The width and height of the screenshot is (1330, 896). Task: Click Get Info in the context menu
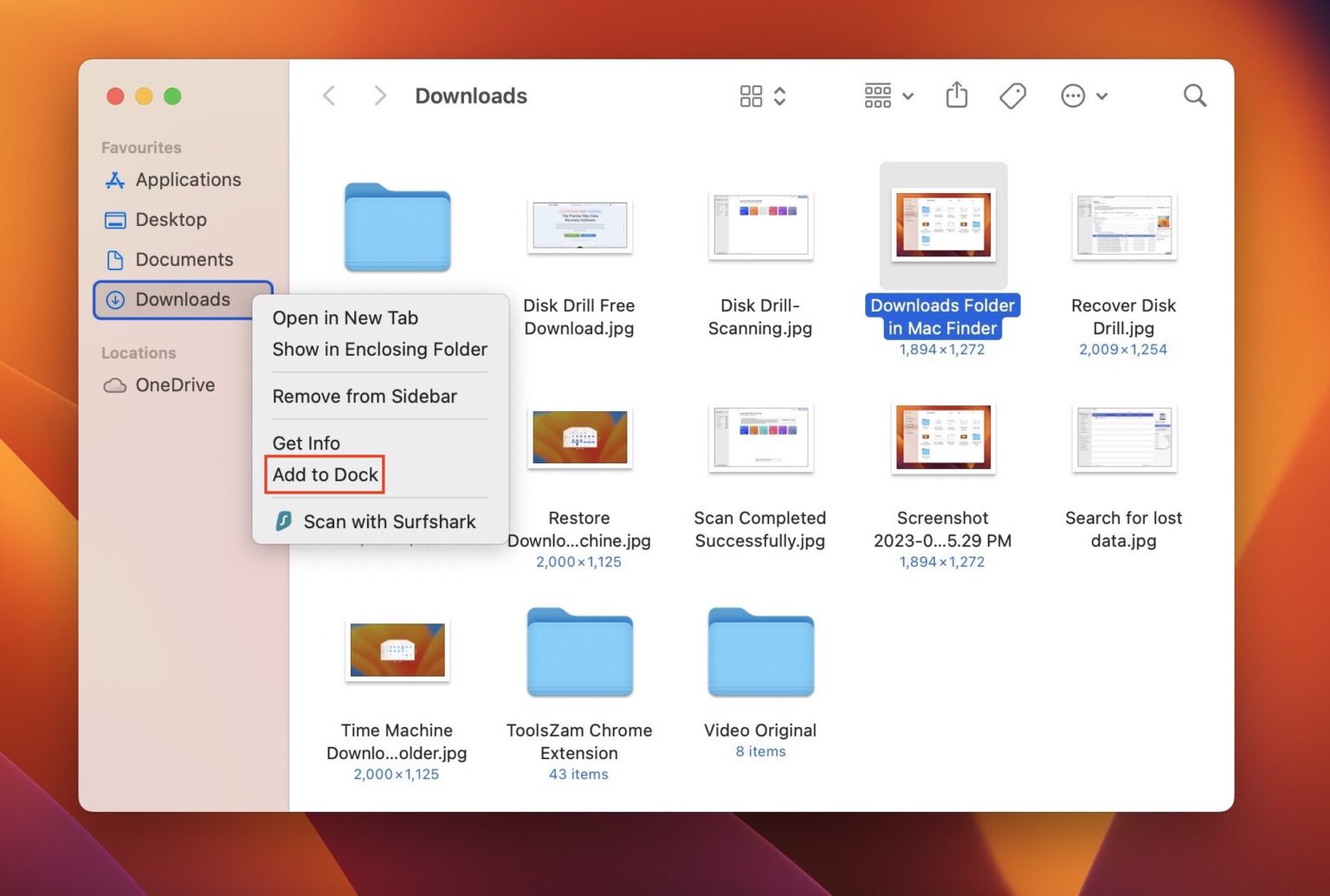(306, 442)
